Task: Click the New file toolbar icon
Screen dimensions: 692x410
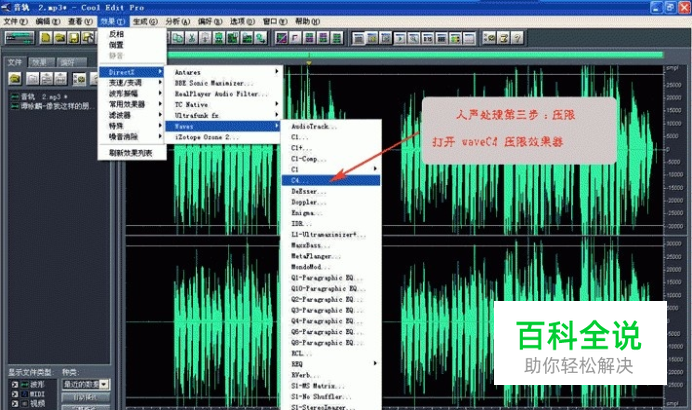Action: tap(45, 38)
